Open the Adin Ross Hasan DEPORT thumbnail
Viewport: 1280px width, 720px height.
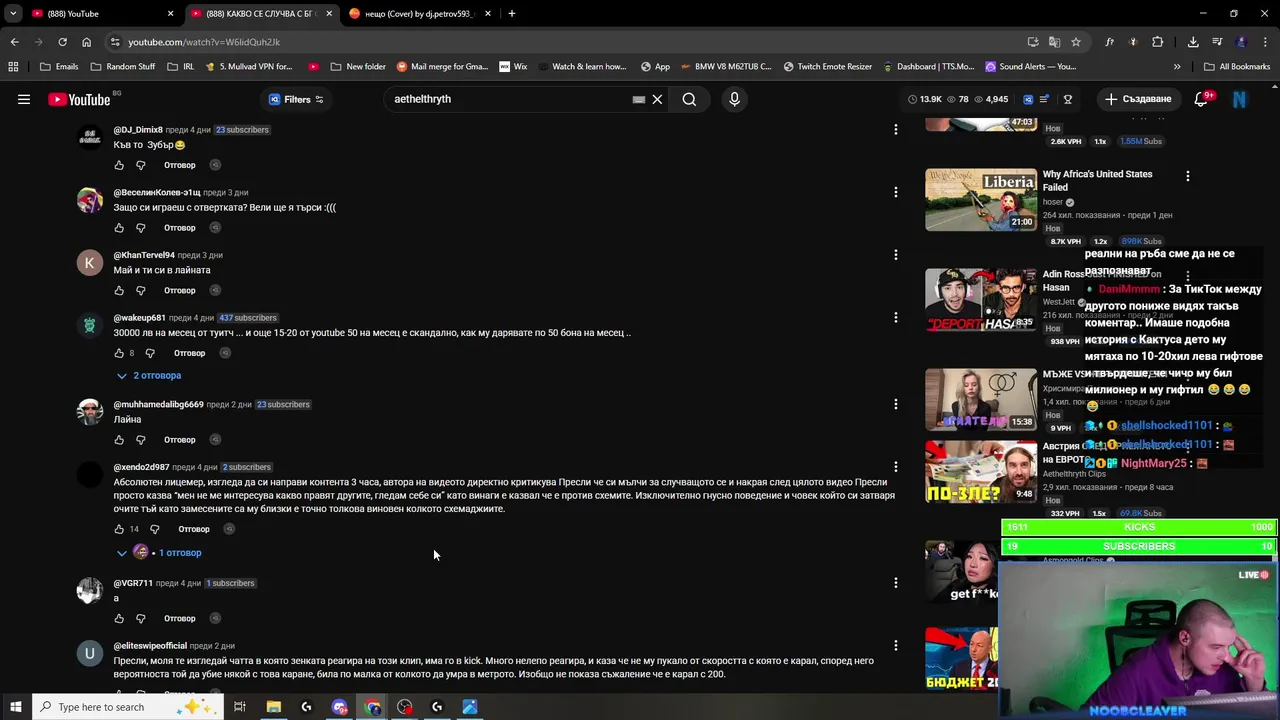[x=981, y=300]
